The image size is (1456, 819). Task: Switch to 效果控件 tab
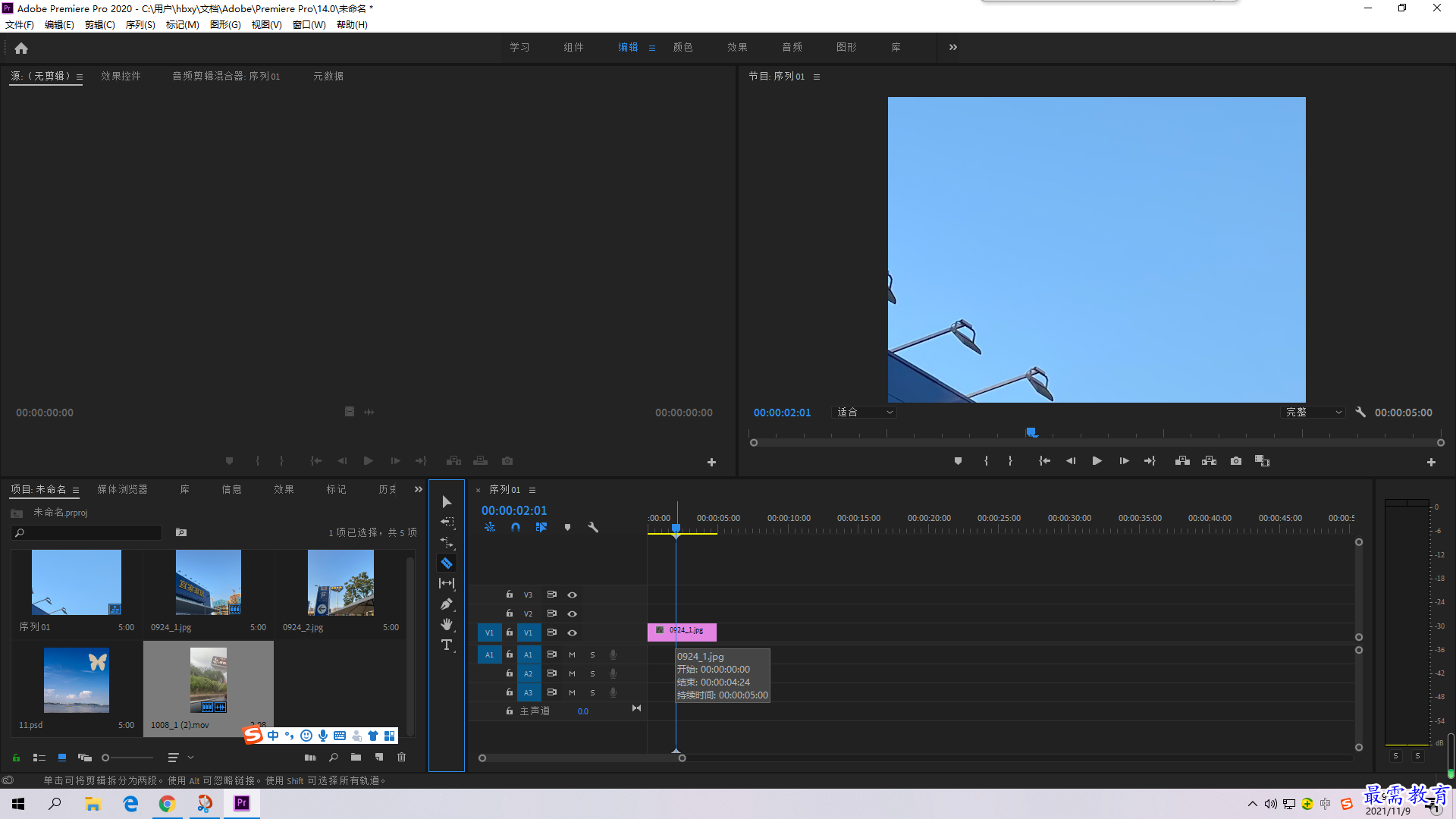point(121,76)
